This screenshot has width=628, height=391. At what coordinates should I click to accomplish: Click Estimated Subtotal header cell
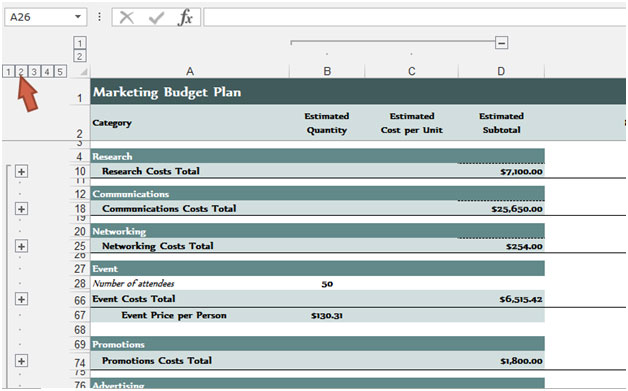[501, 123]
